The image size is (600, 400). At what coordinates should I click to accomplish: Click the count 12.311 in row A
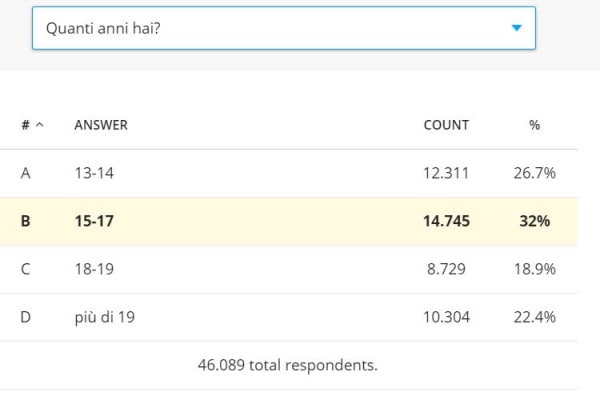pyautogui.click(x=446, y=173)
